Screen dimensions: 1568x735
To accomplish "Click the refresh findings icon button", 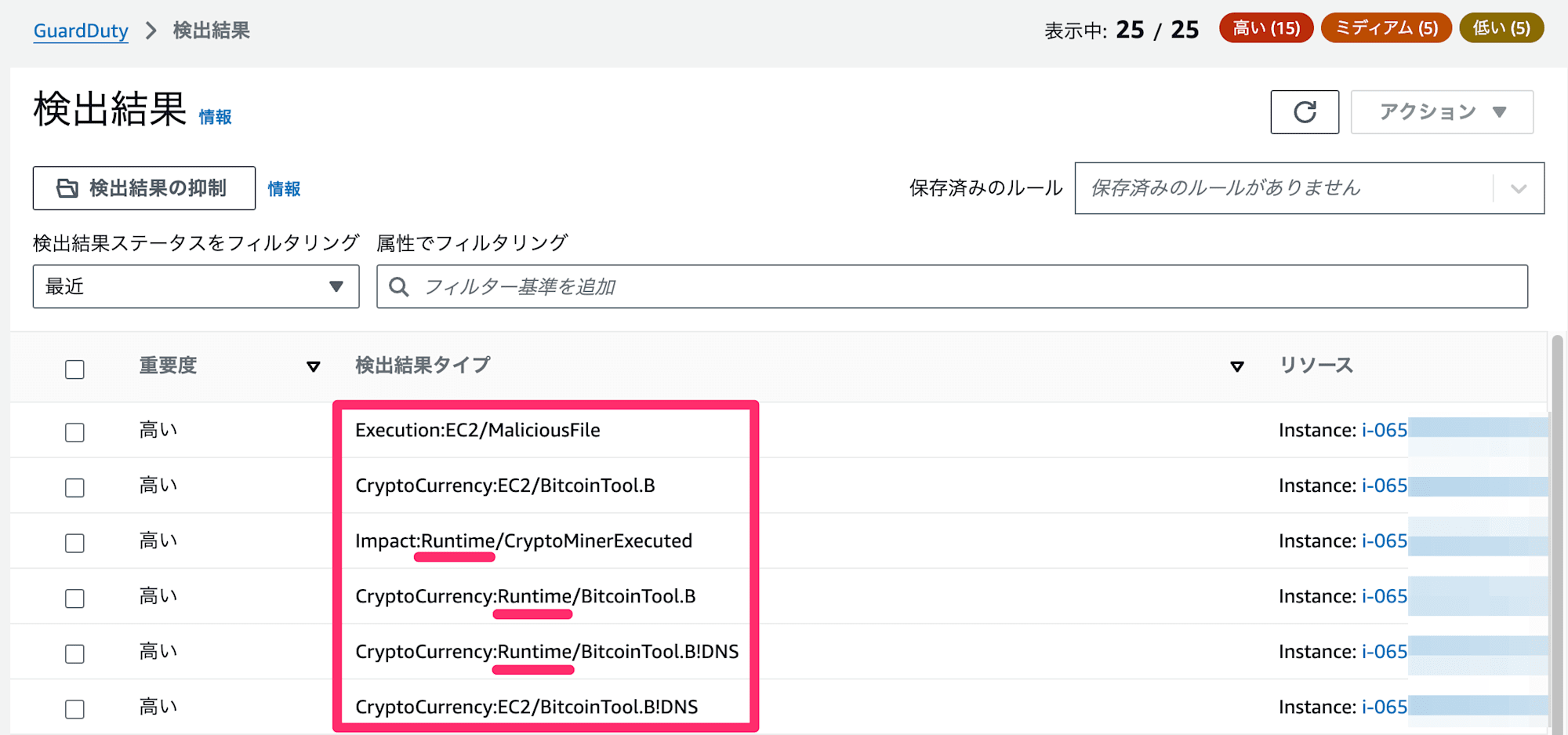I will (x=1305, y=112).
